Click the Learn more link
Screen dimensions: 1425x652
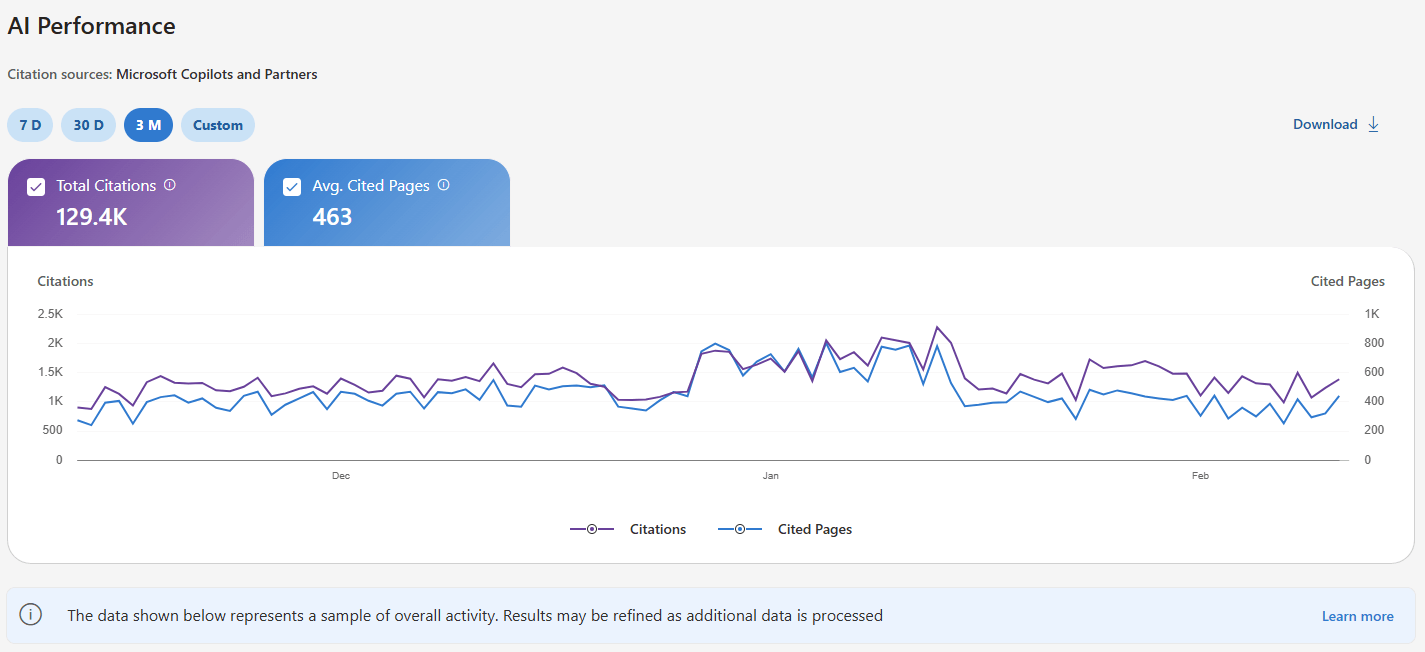[x=1357, y=615]
